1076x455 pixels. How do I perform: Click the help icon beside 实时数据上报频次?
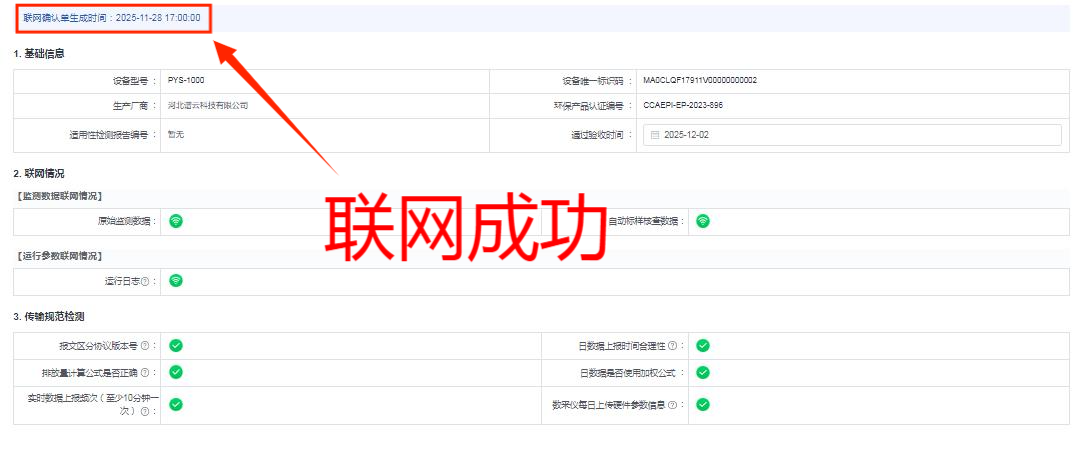(145, 411)
